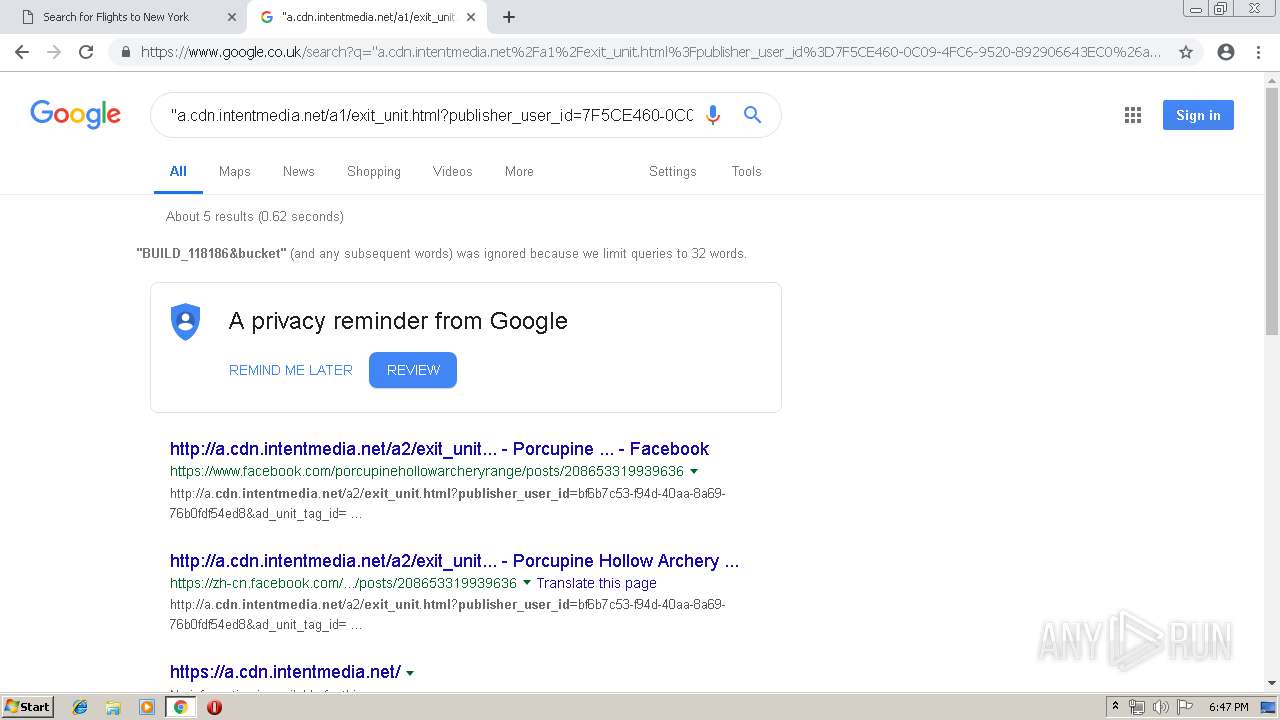1280x720 pixels.
Task: Open the Google apps grid icon
Action: (x=1133, y=115)
